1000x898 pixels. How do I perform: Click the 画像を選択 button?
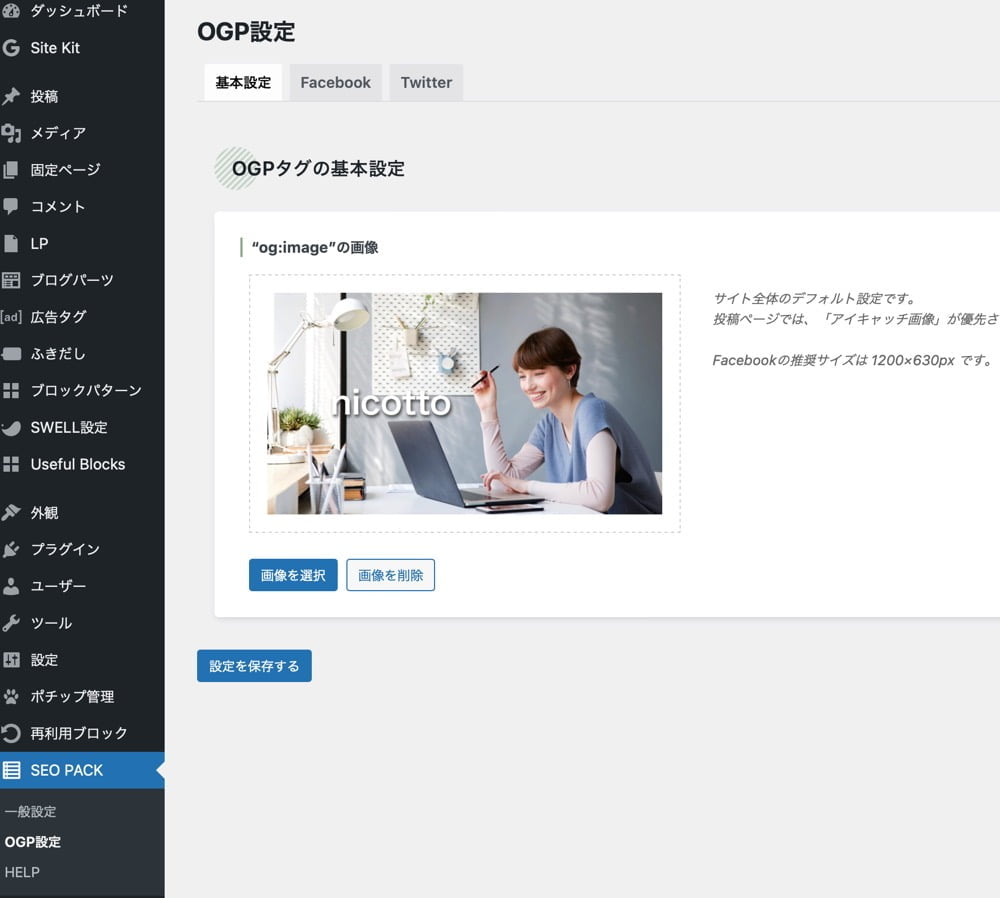pos(293,575)
